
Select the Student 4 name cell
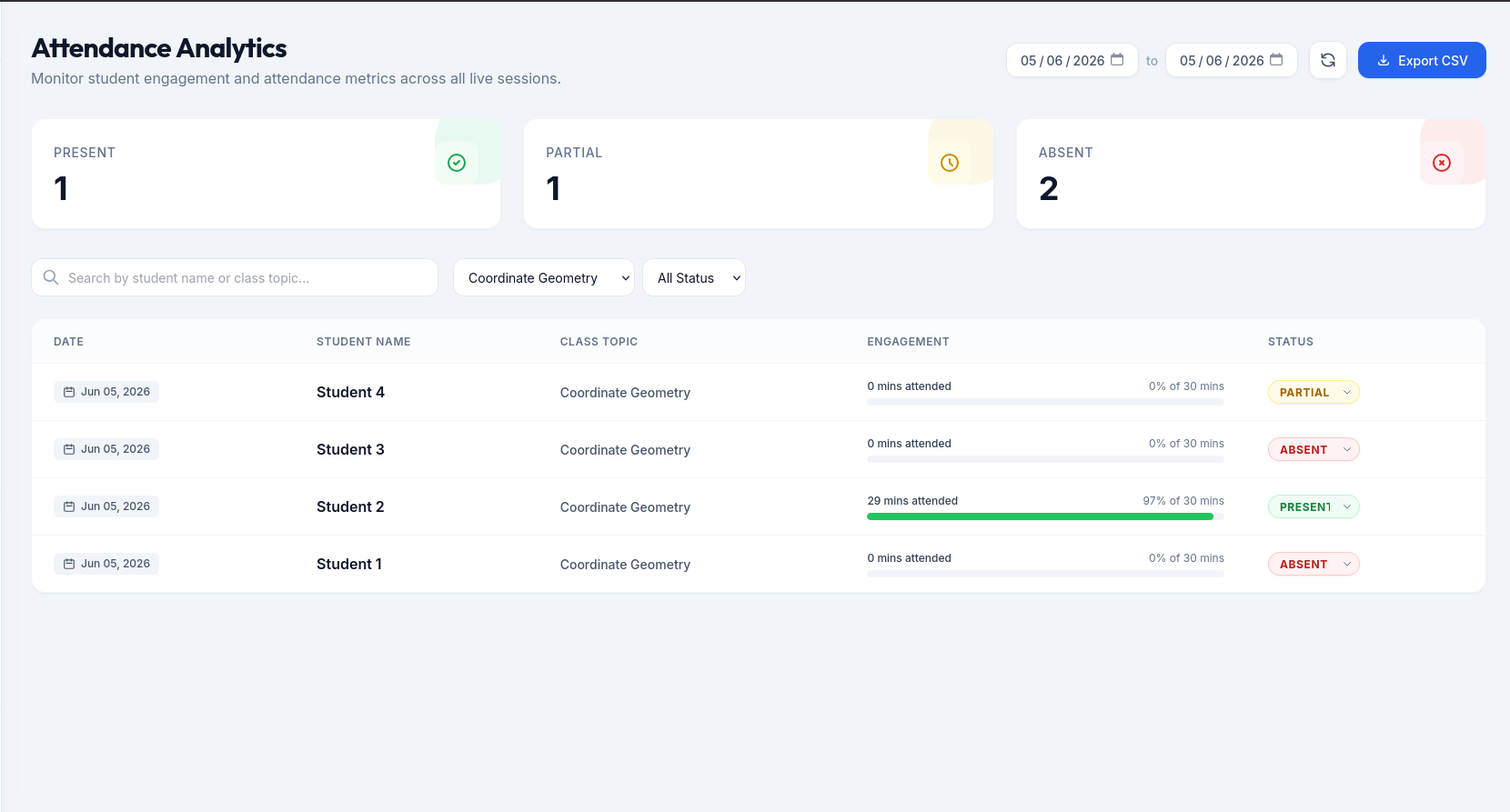350,392
